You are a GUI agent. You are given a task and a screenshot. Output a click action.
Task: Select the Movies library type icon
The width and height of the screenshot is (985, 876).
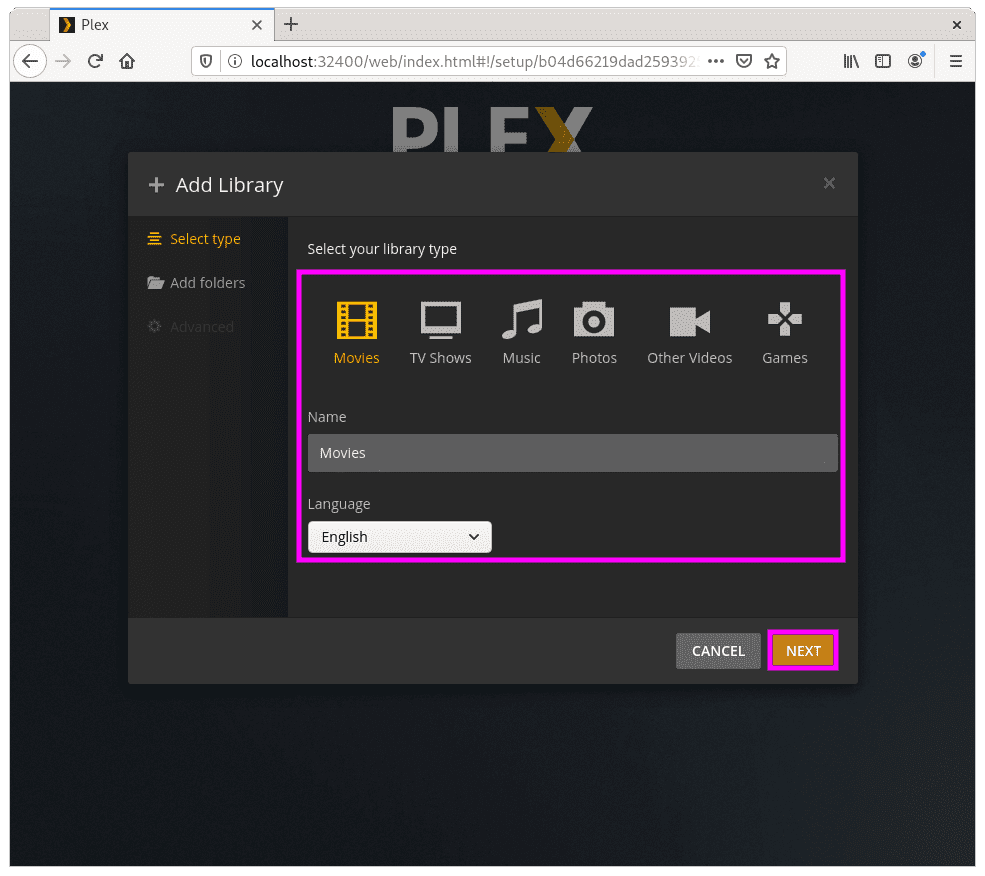(356, 320)
